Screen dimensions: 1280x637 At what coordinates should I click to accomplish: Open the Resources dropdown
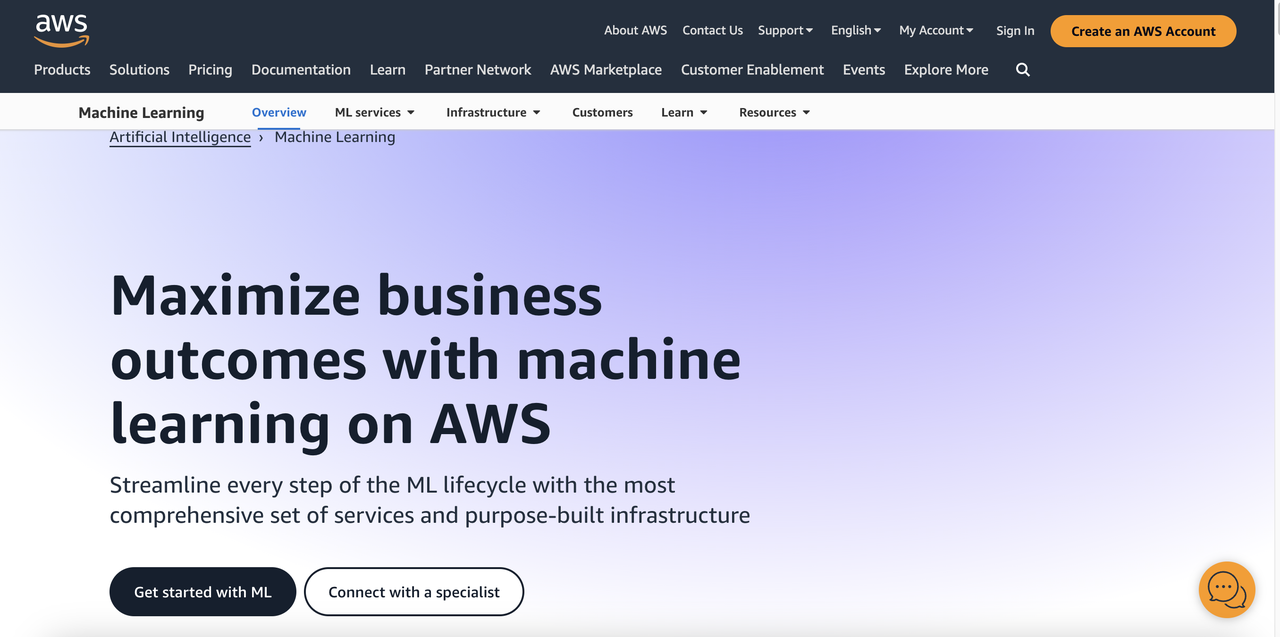point(774,113)
